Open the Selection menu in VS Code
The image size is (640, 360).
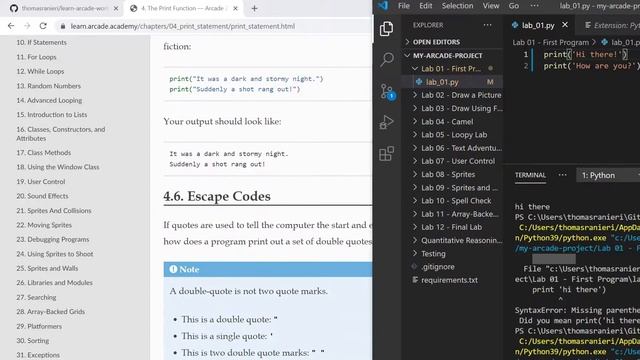point(457,5)
